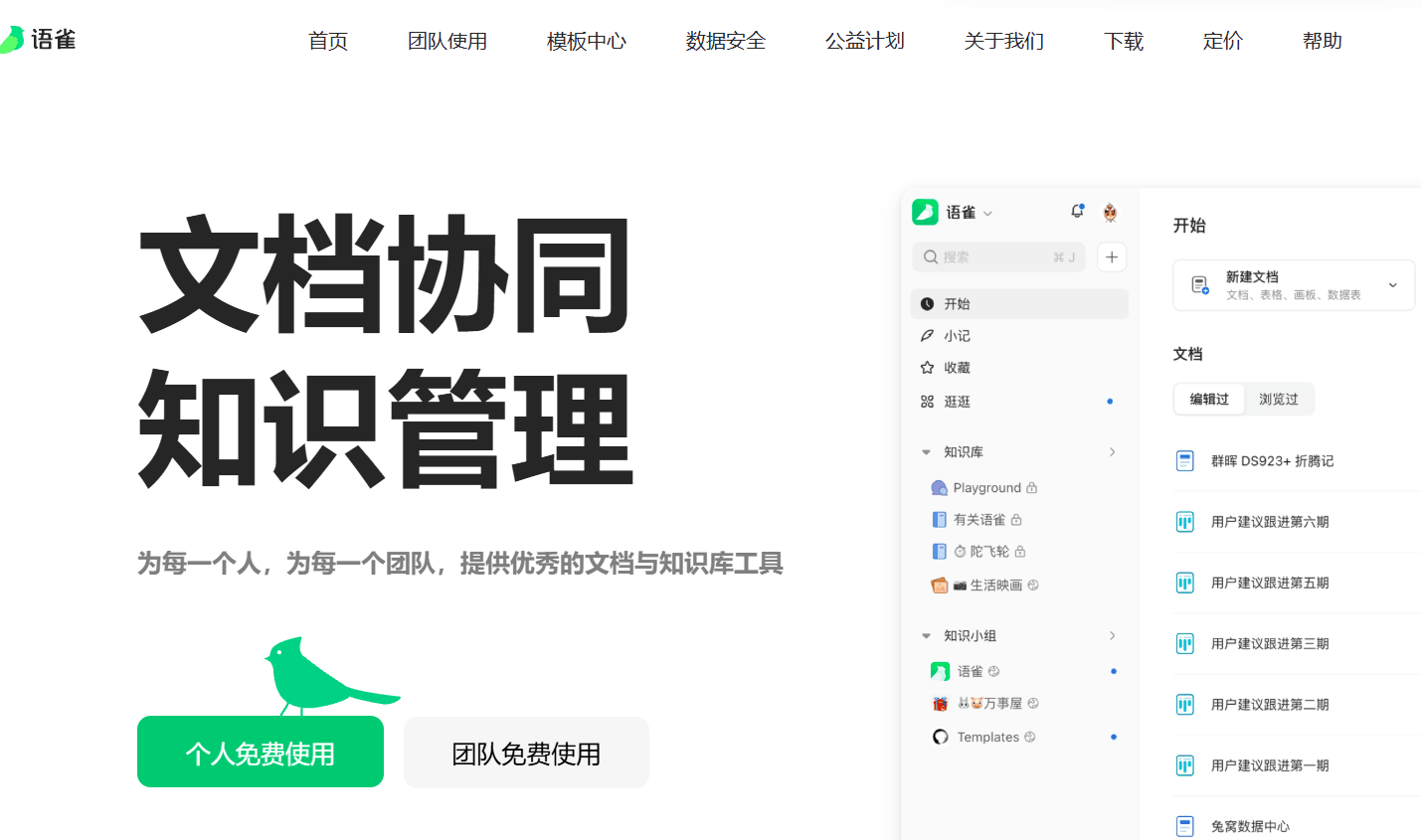
Task: Click the user avatar in the sidebar header
Action: 1110,212
